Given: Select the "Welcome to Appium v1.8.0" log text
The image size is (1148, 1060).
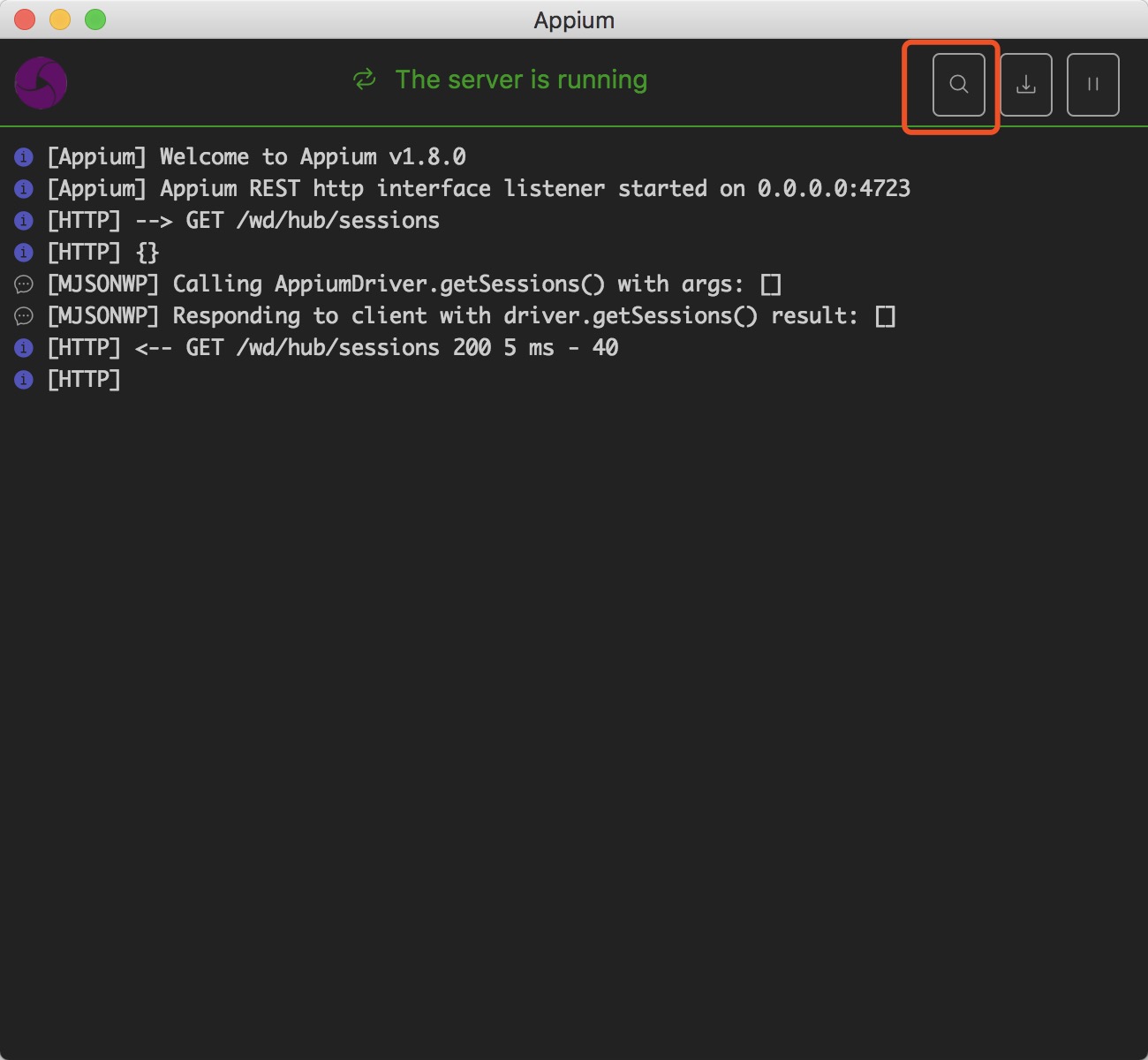Looking at the screenshot, I should tap(312, 157).
